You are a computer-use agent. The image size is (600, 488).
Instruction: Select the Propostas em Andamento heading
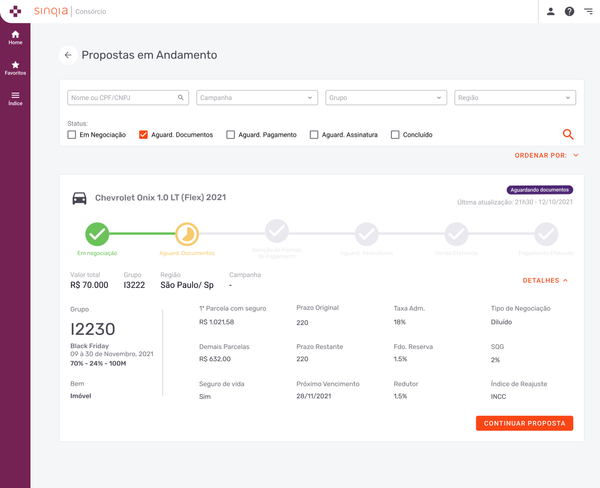[x=149, y=55]
